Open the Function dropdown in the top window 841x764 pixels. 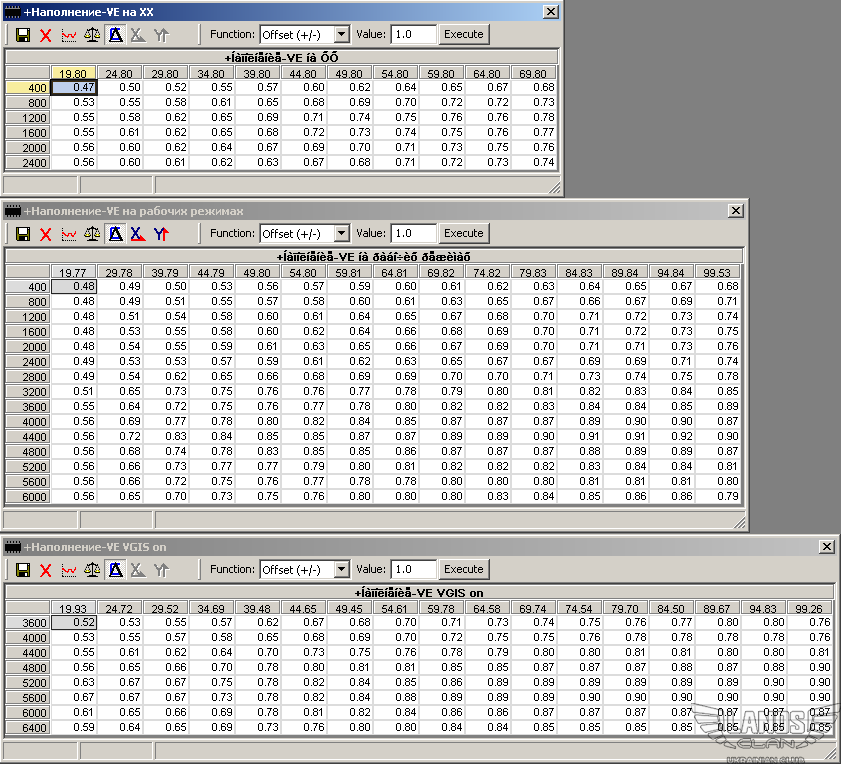(x=341, y=35)
